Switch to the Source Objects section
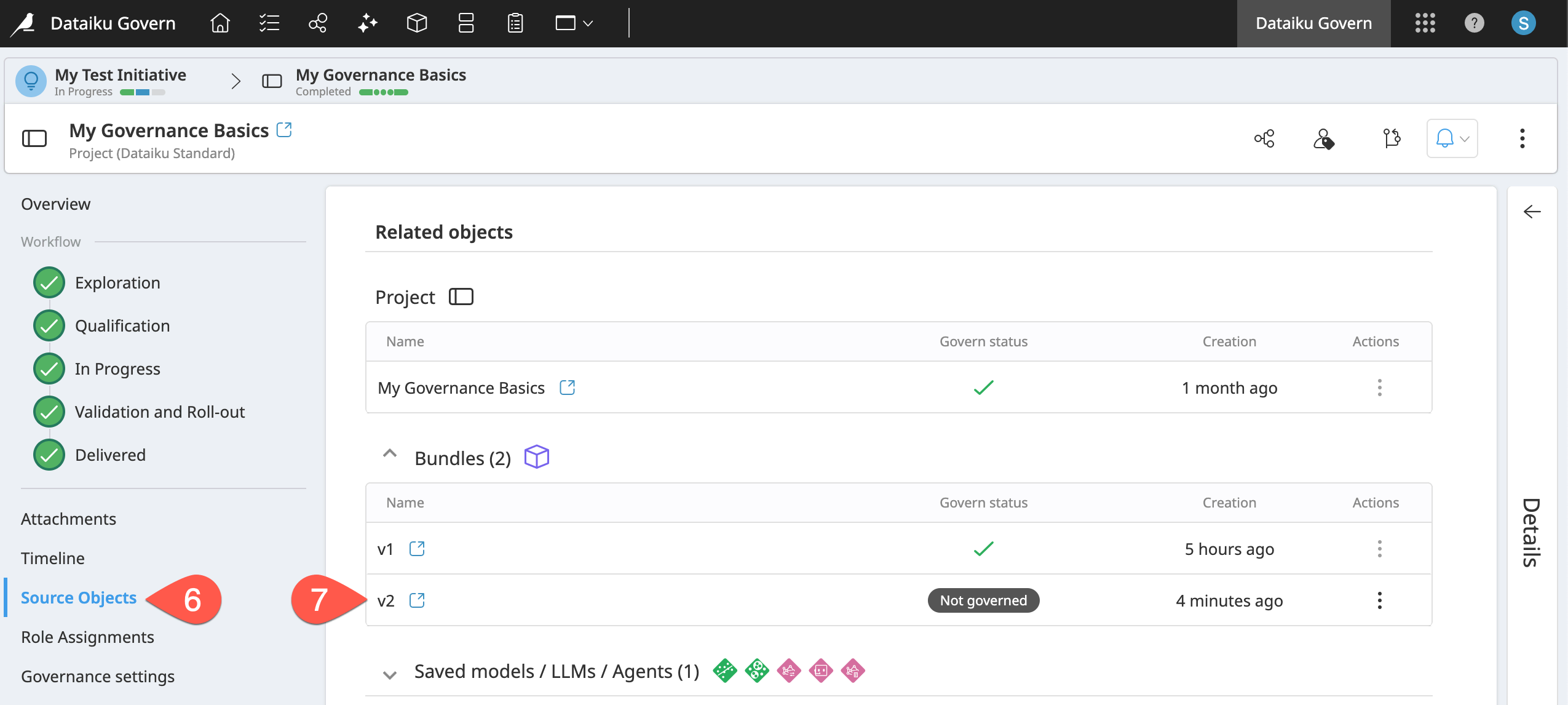The image size is (1568, 705). (78, 598)
